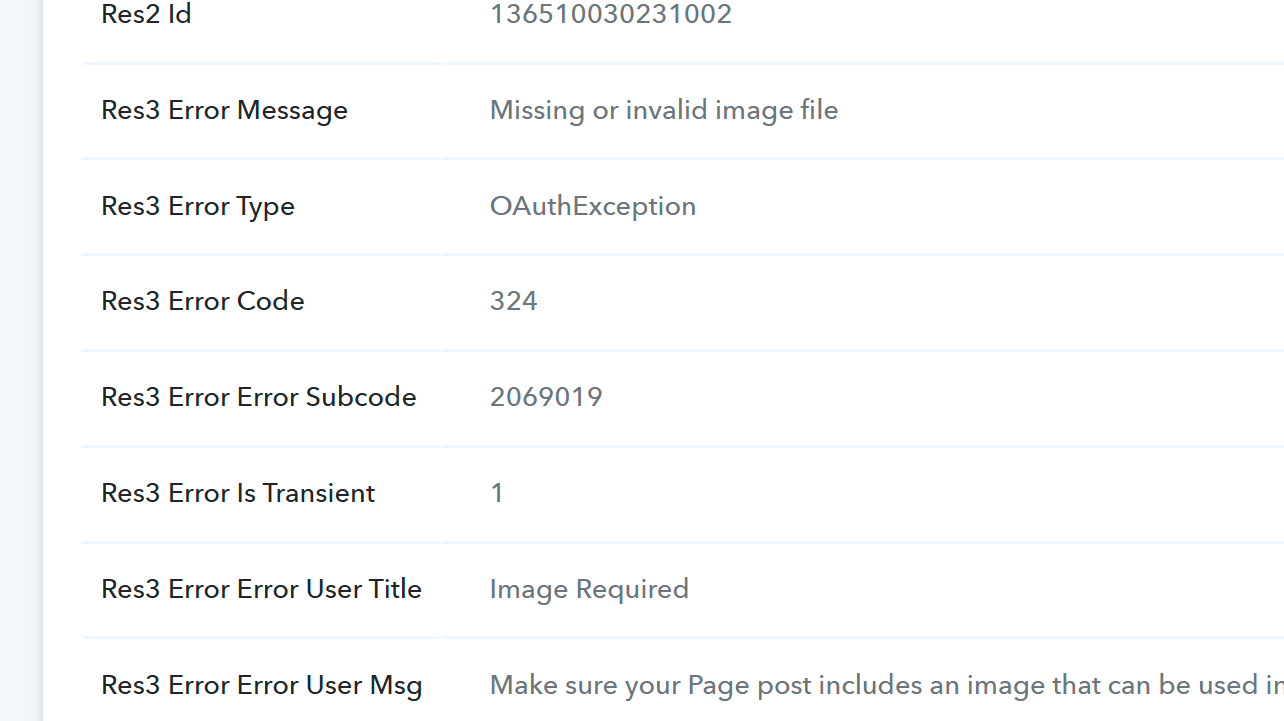Click the OAuthException value
1284x721 pixels.
click(x=593, y=206)
